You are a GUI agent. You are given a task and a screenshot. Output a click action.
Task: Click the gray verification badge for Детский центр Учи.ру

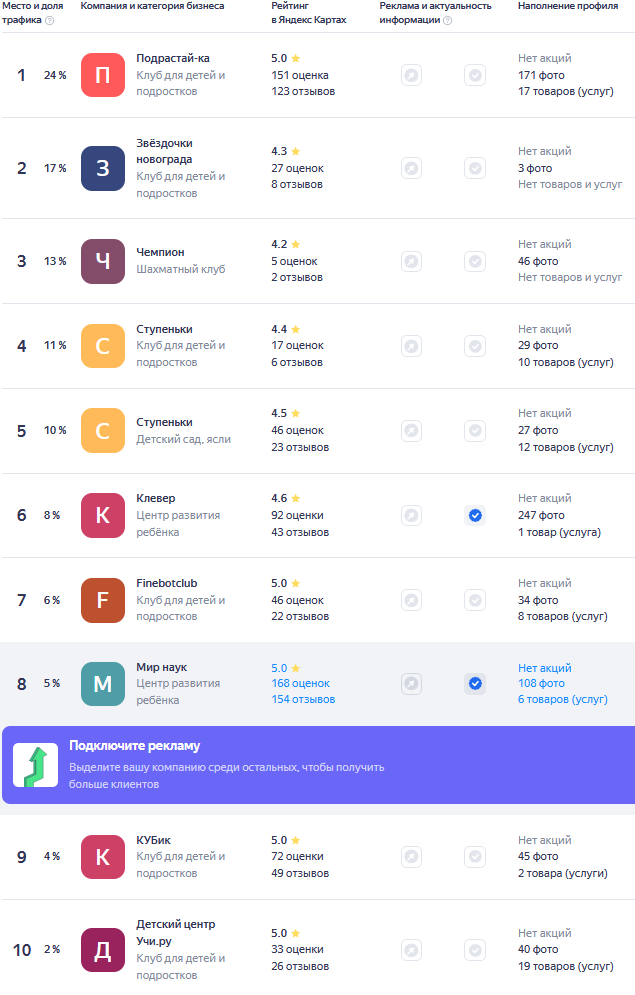pos(475,949)
